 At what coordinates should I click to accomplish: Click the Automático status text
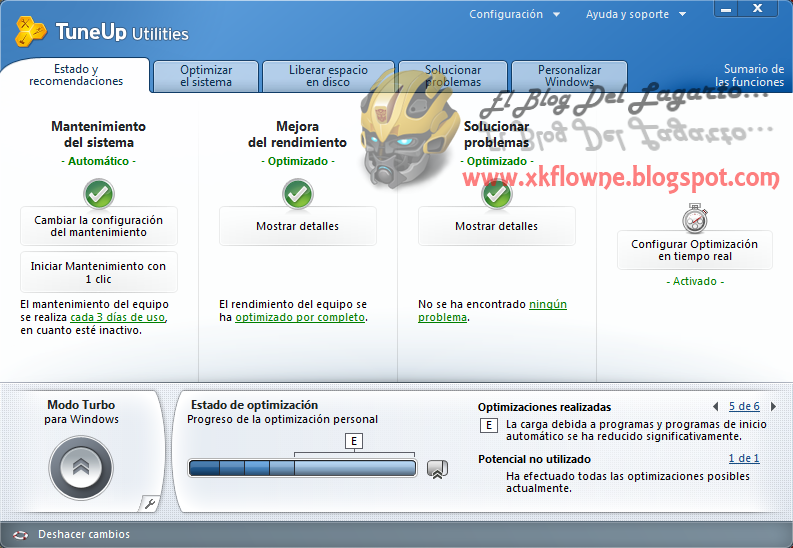click(x=99, y=161)
